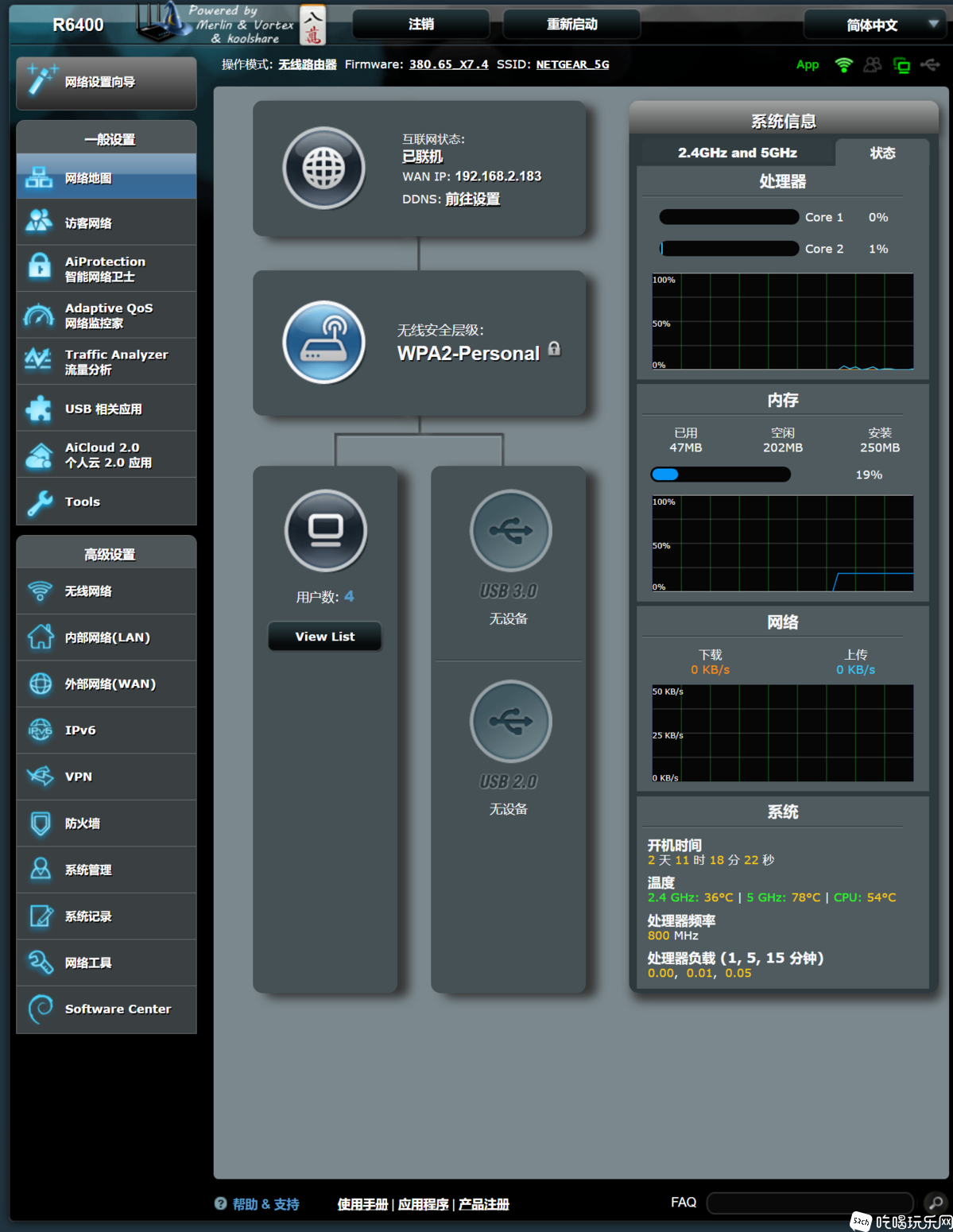Click the Network Tools (网络工具) icon
Screen dimensions: 953x1232
40,962
